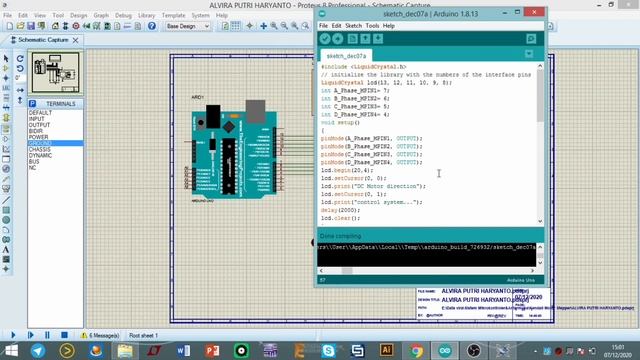
Task: Close the Schematic Capture tab
Action: coord(76,40)
